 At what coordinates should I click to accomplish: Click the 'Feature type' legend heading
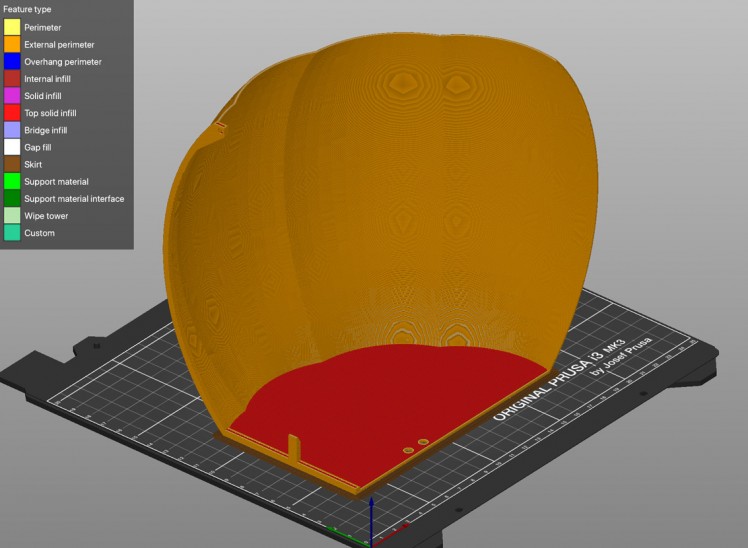coord(27,9)
